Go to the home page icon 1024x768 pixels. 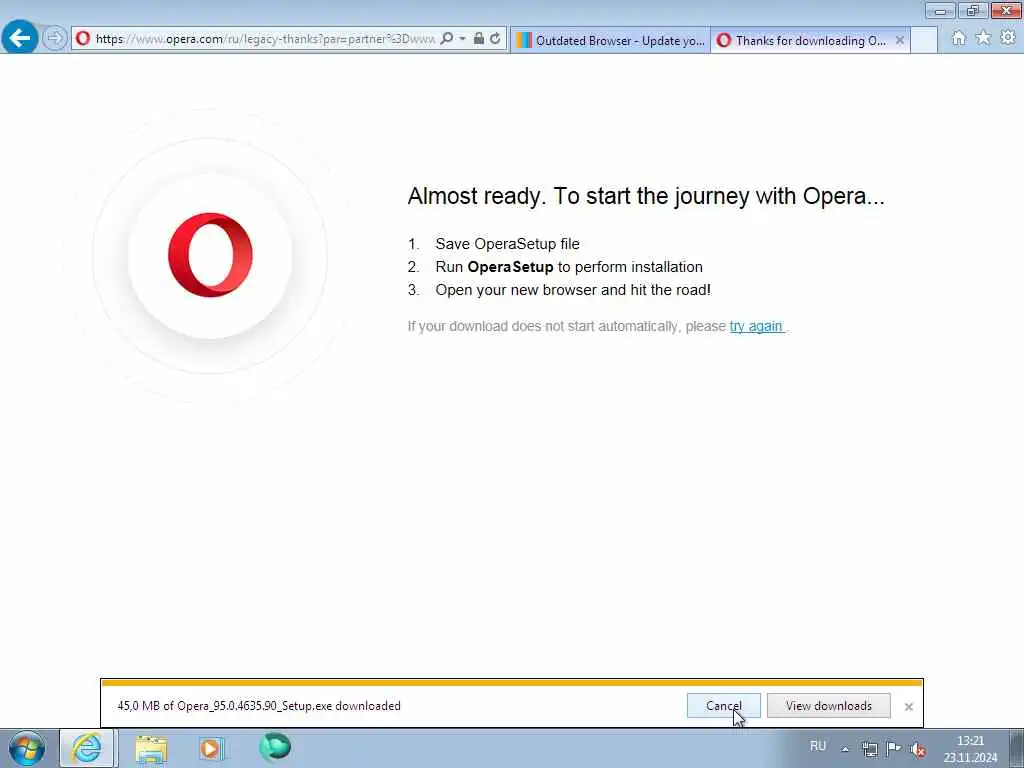coord(959,38)
